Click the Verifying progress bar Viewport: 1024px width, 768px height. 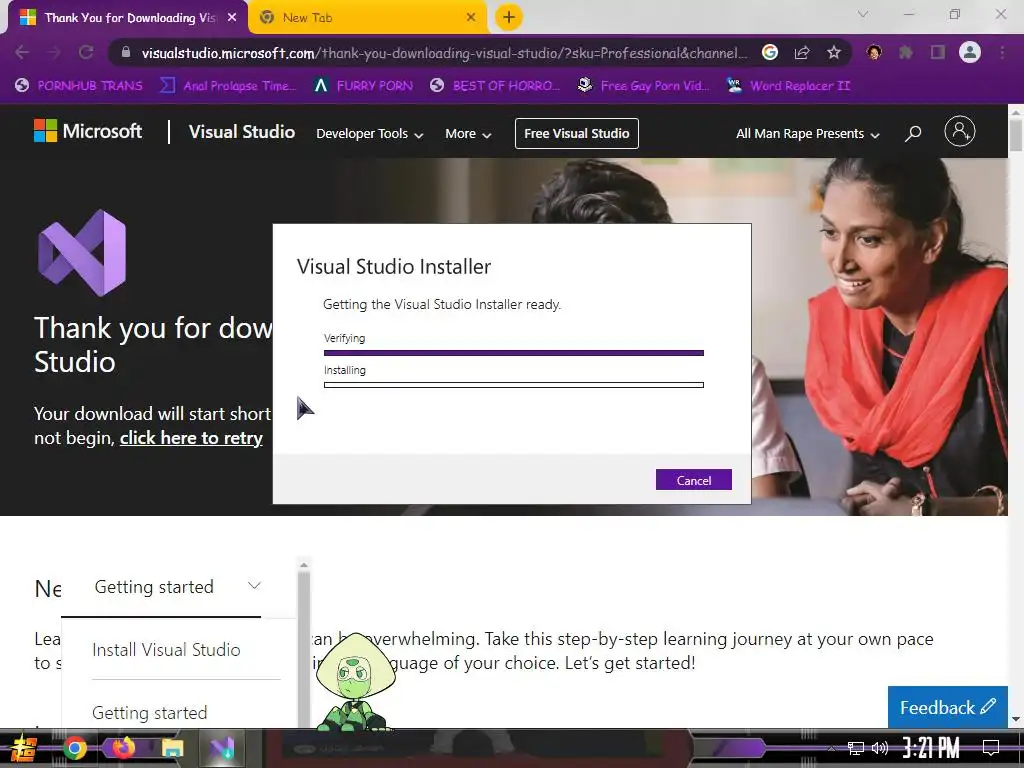(x=514, y=353)
